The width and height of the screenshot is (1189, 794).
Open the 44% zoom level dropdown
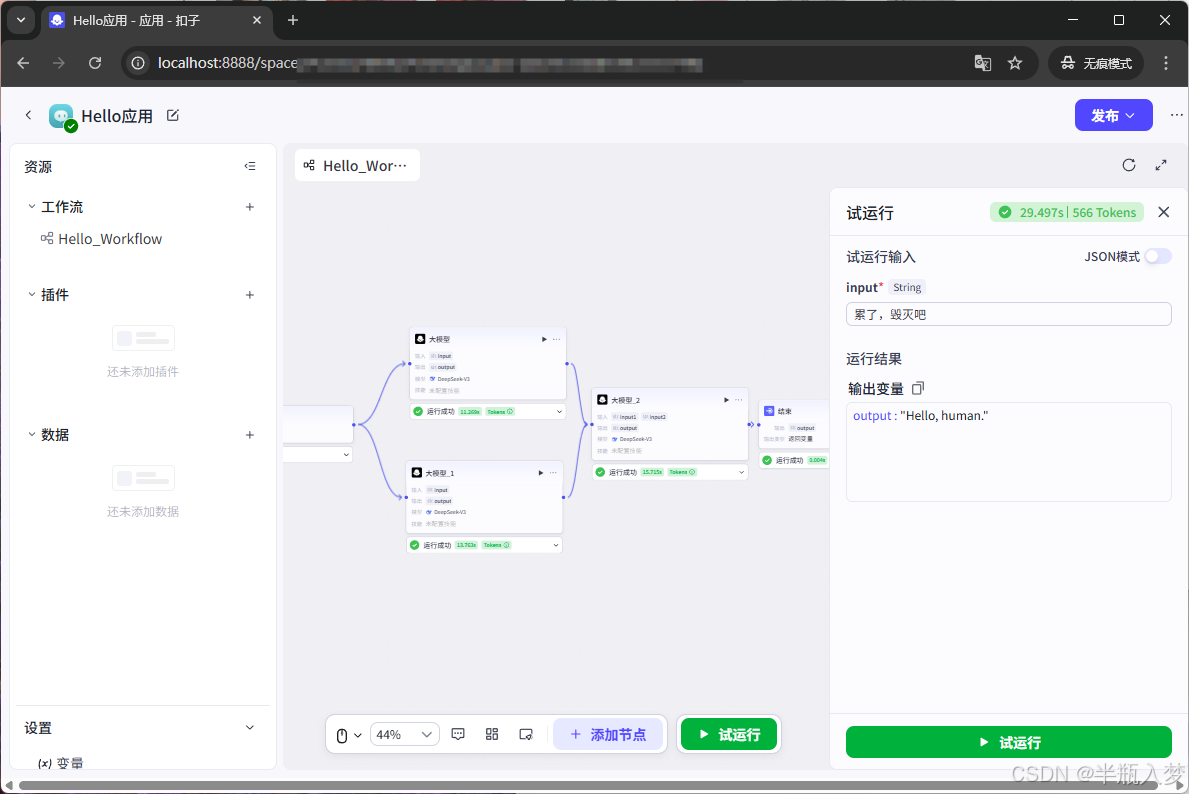point(405,735)
